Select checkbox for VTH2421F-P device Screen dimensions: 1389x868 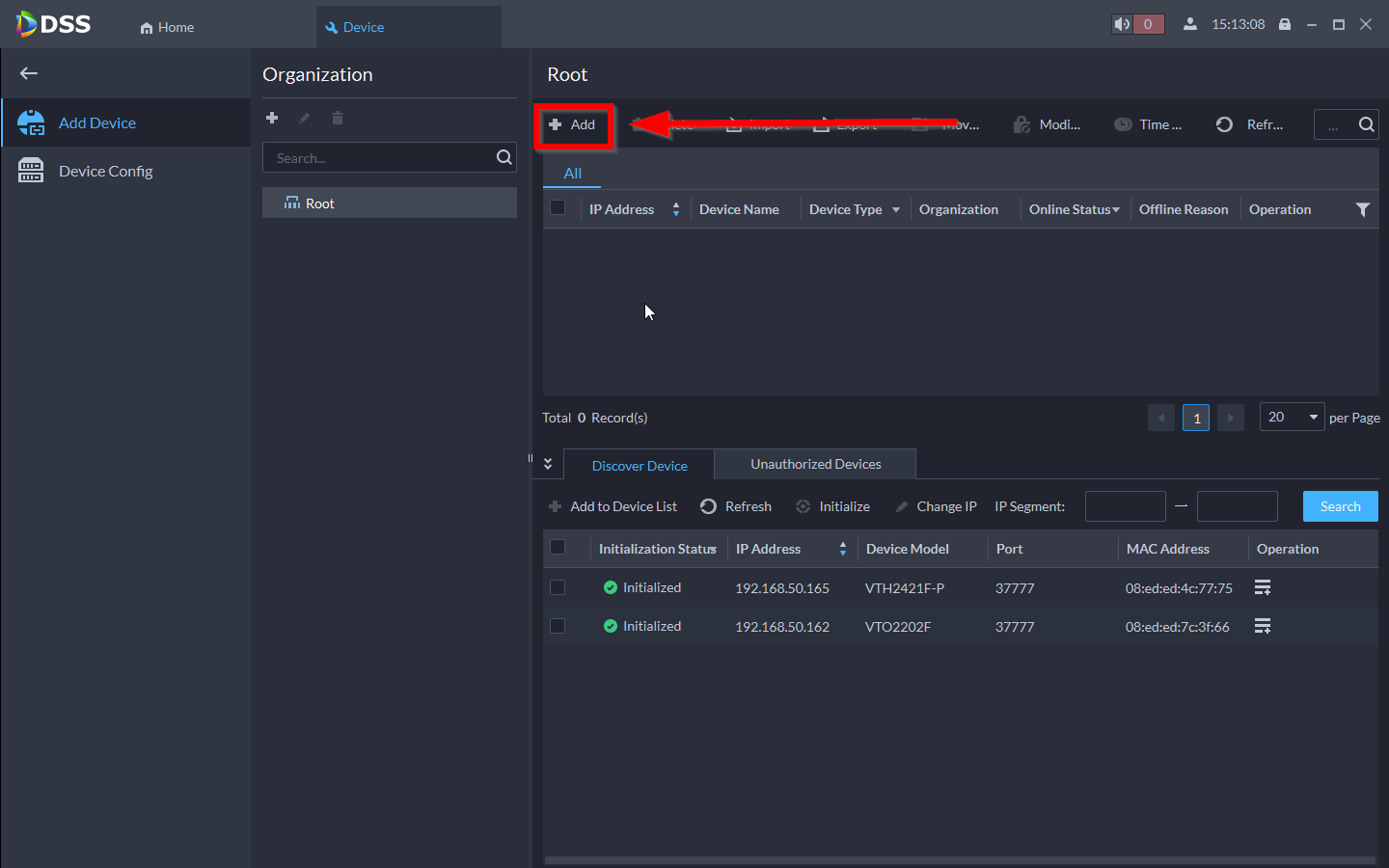(x=558, y=587)
